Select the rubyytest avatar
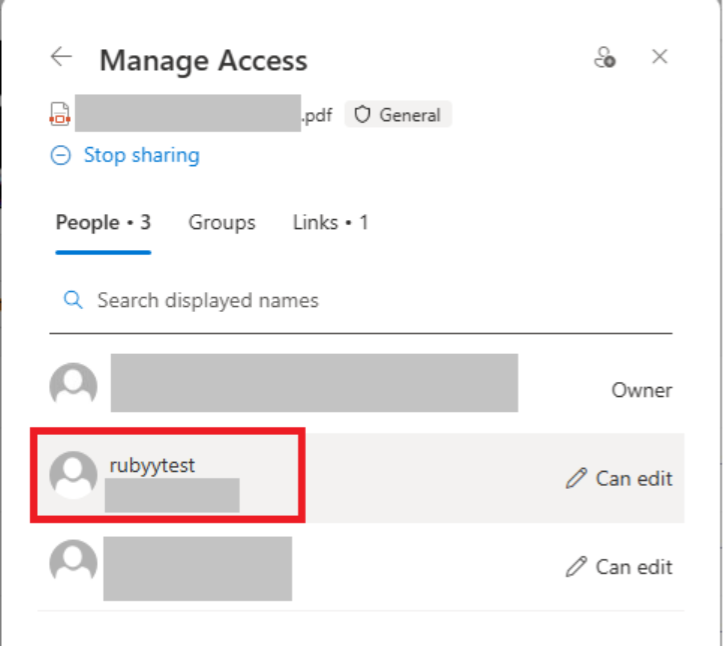Viewport: 723px width, 646px height. click(x=73, y=474)
